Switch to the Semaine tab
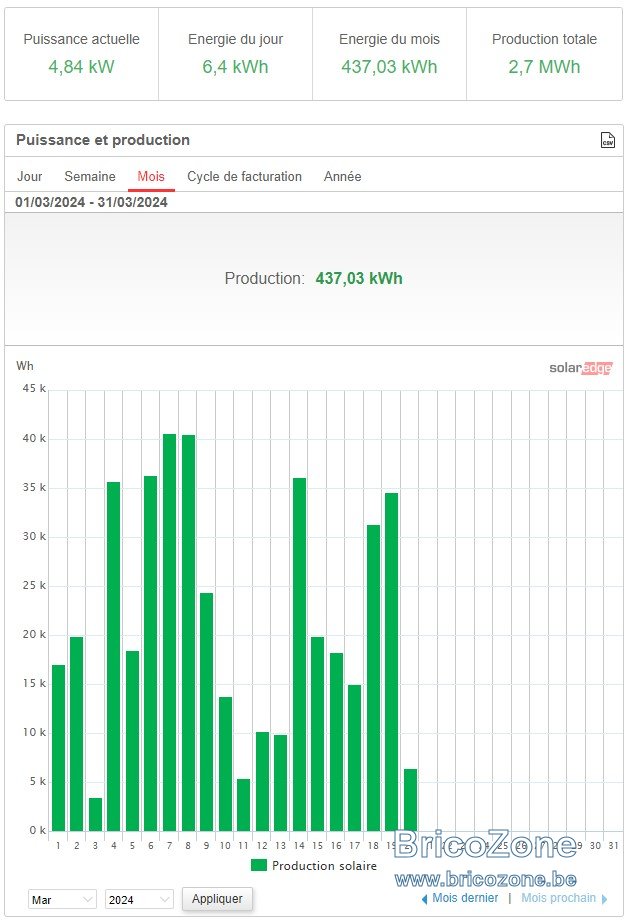This screenshot has width=630, height=923. (90, 177)
